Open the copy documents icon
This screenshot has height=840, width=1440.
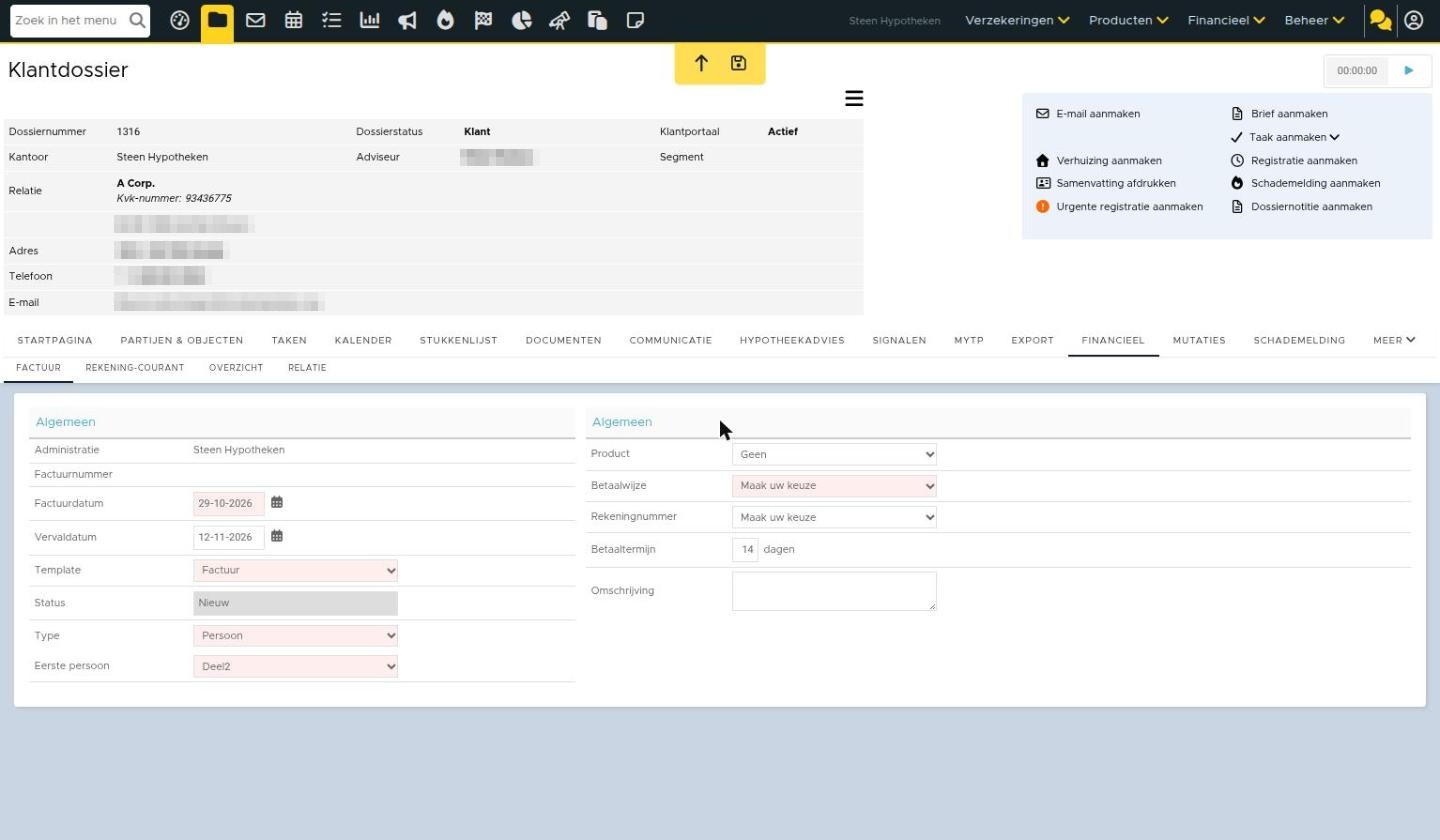(598, 20)
